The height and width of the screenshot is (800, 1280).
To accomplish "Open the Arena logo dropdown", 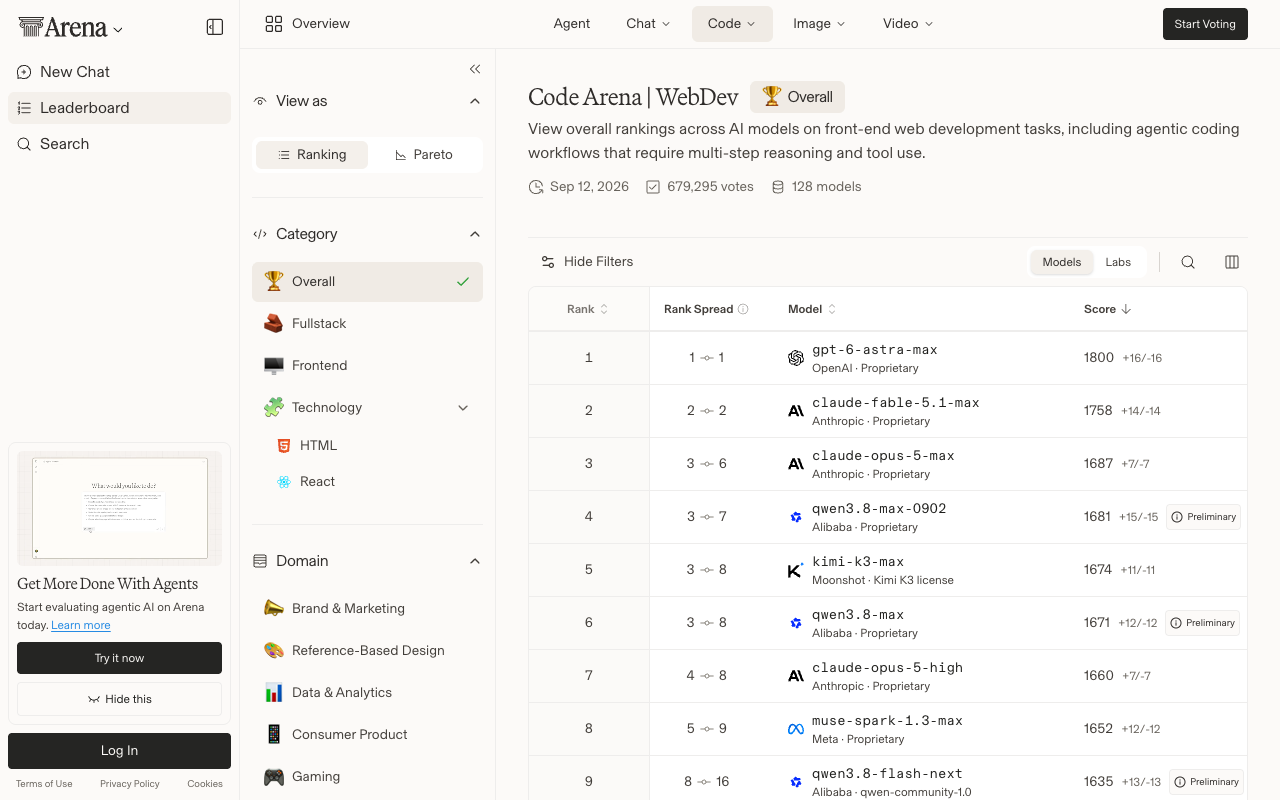I will click(71, 28).
